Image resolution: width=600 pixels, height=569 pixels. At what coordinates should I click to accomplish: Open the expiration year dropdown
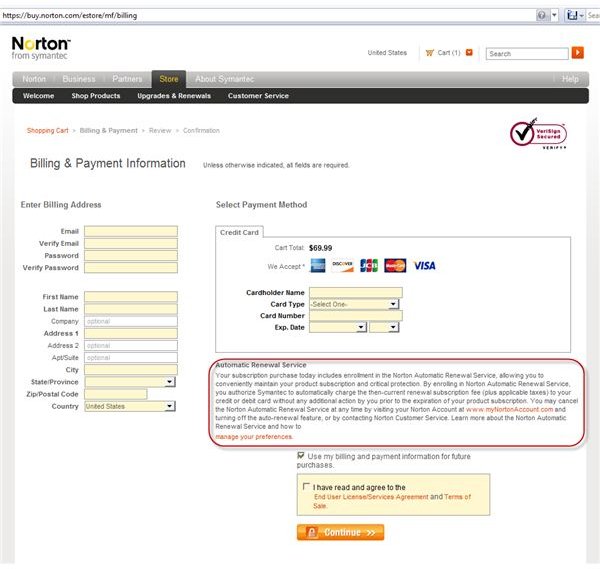(x=384, y=327)
